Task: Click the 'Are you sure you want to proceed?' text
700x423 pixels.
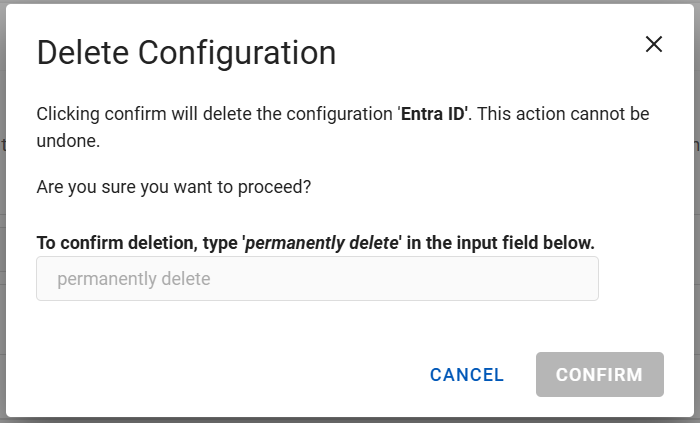Action: click(173, 187)
